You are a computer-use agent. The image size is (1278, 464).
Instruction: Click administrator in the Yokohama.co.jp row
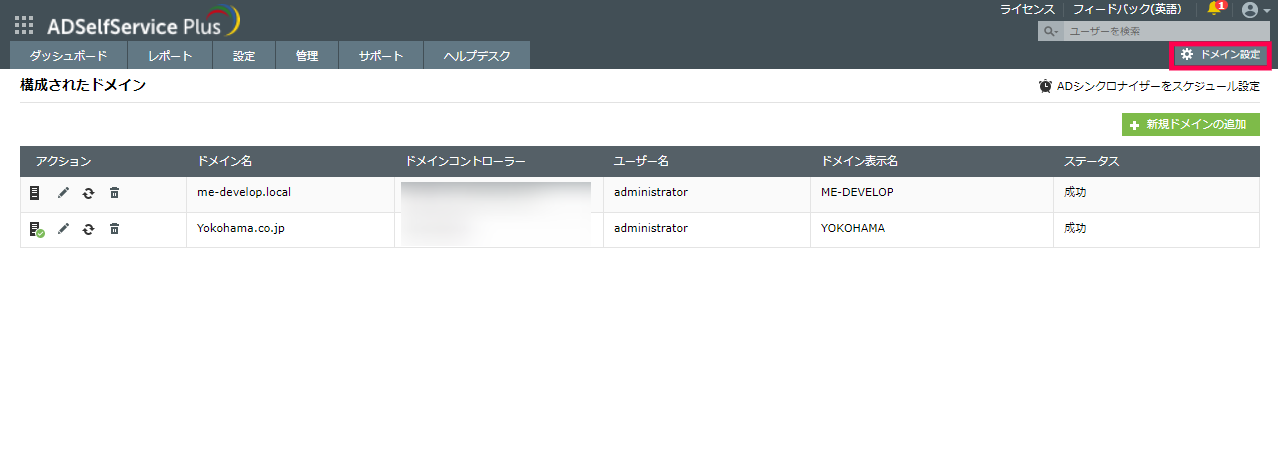click(650, 228)
